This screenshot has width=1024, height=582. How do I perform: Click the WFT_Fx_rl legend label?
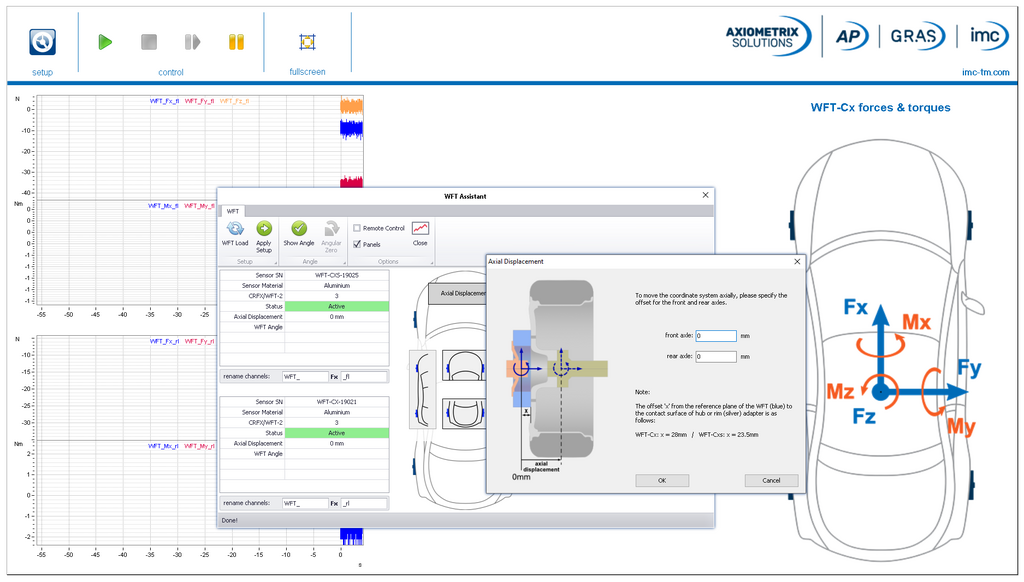tap(164, 341)
